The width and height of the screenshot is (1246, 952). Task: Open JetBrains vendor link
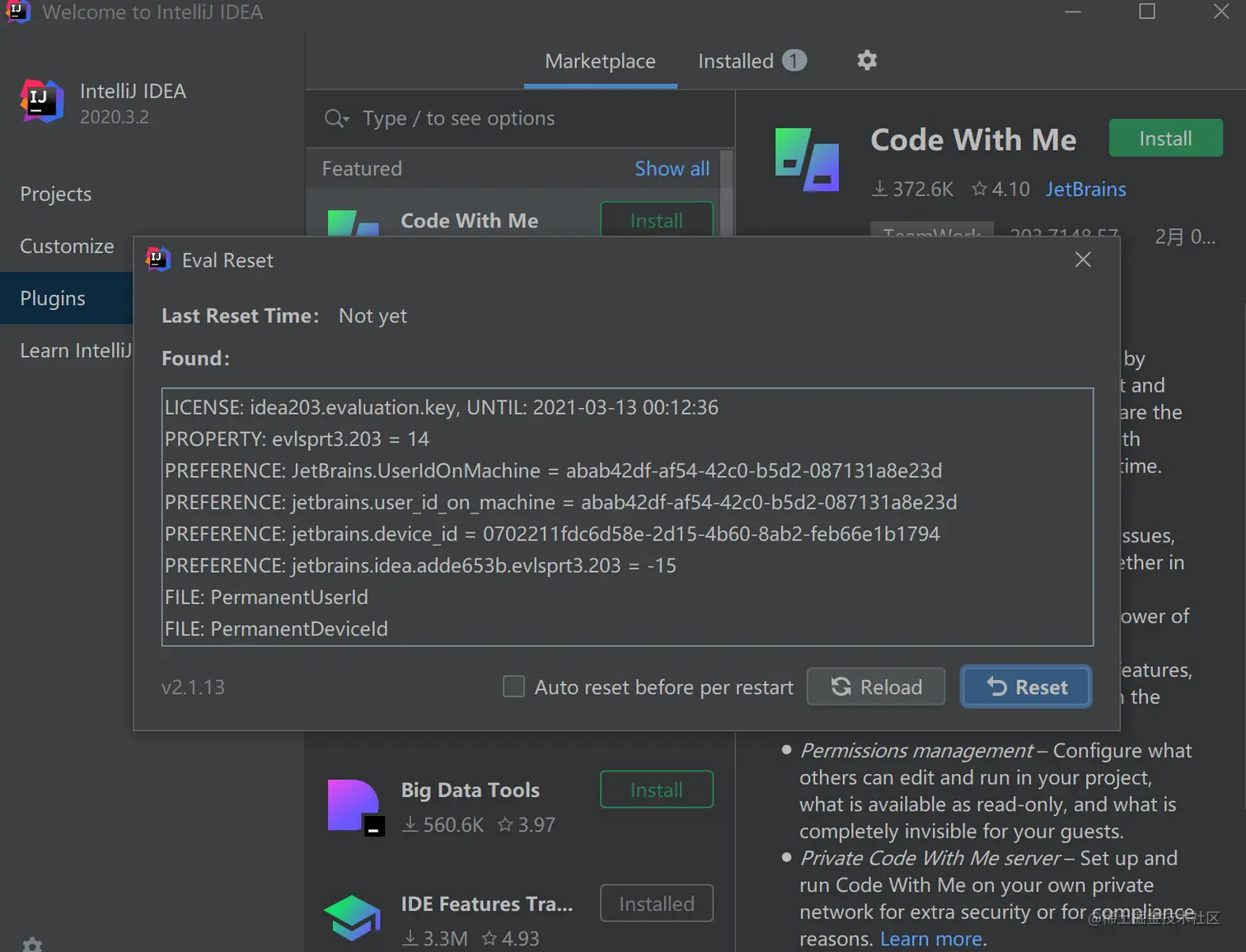[1085, 189]
